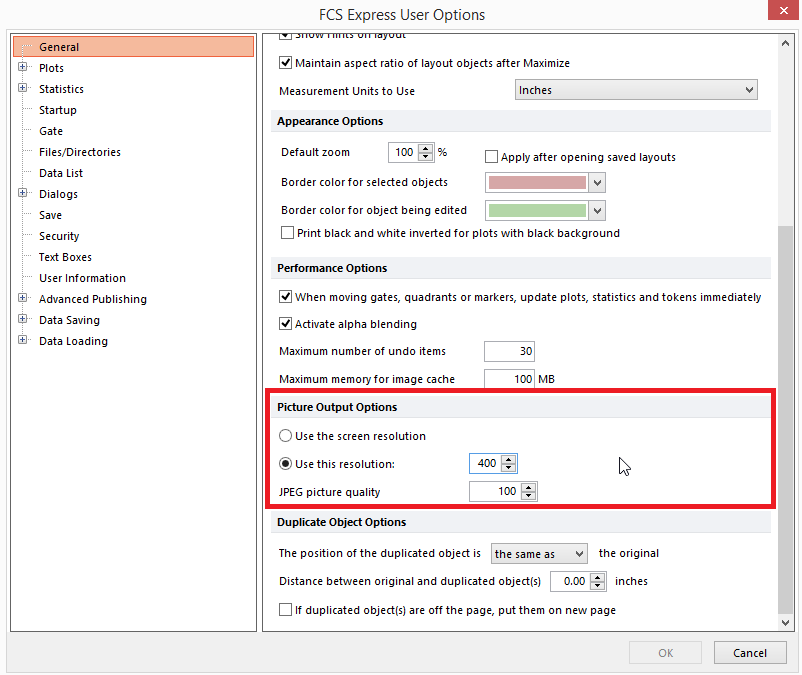Expand the Advanced Publishing tree node
Viewport: 802px width, 675px height.
coord(22,299)
